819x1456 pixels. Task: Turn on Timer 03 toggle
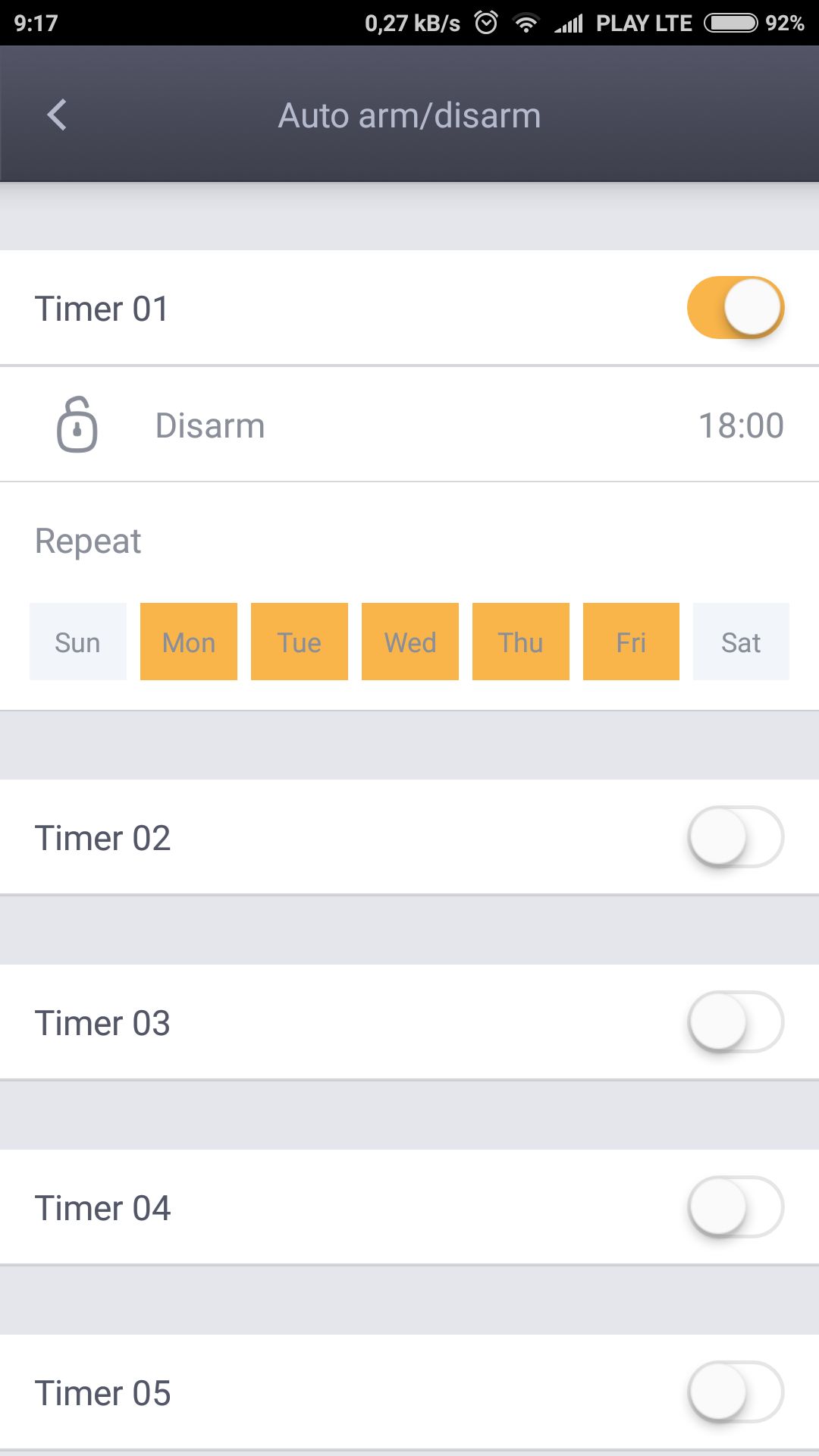[735, 1022]
